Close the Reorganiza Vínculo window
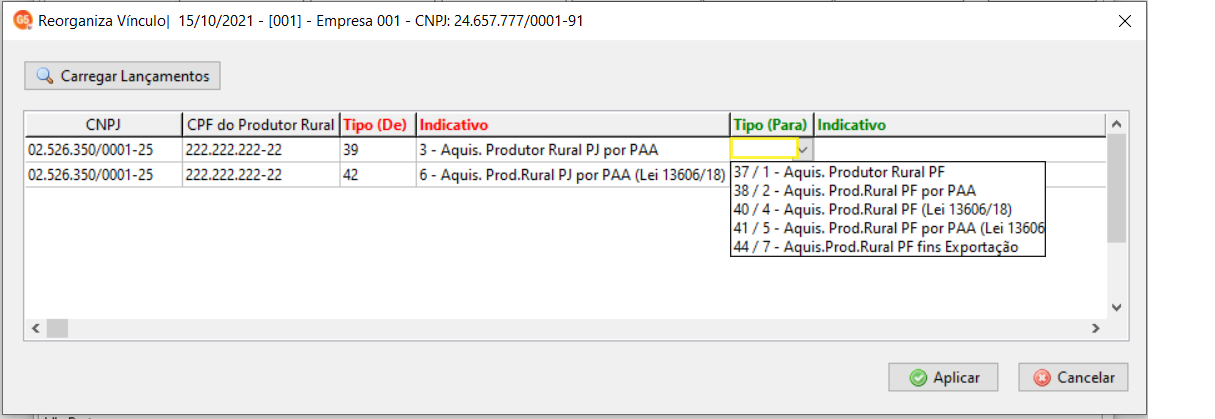 (1125, 20)
